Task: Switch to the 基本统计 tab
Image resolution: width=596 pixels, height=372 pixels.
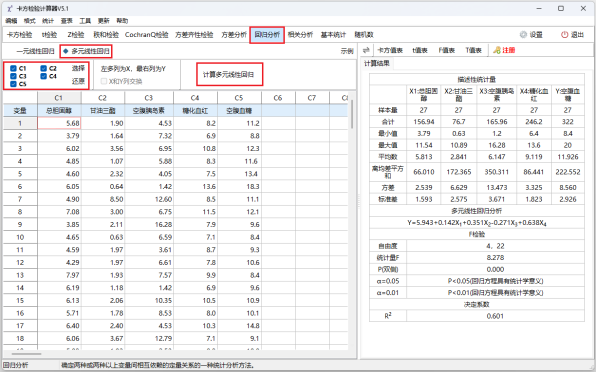Action: tap(333, 35)
